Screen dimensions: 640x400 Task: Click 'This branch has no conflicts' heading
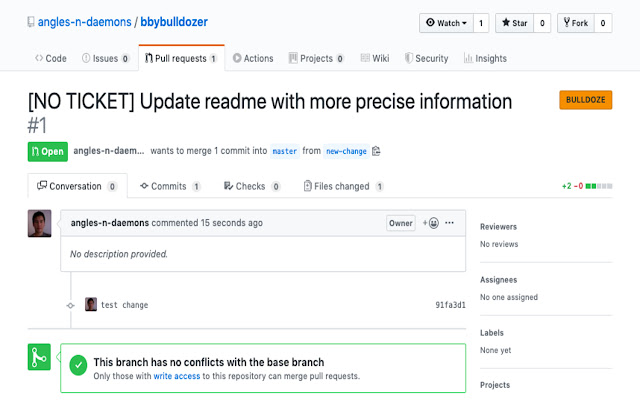209,362
